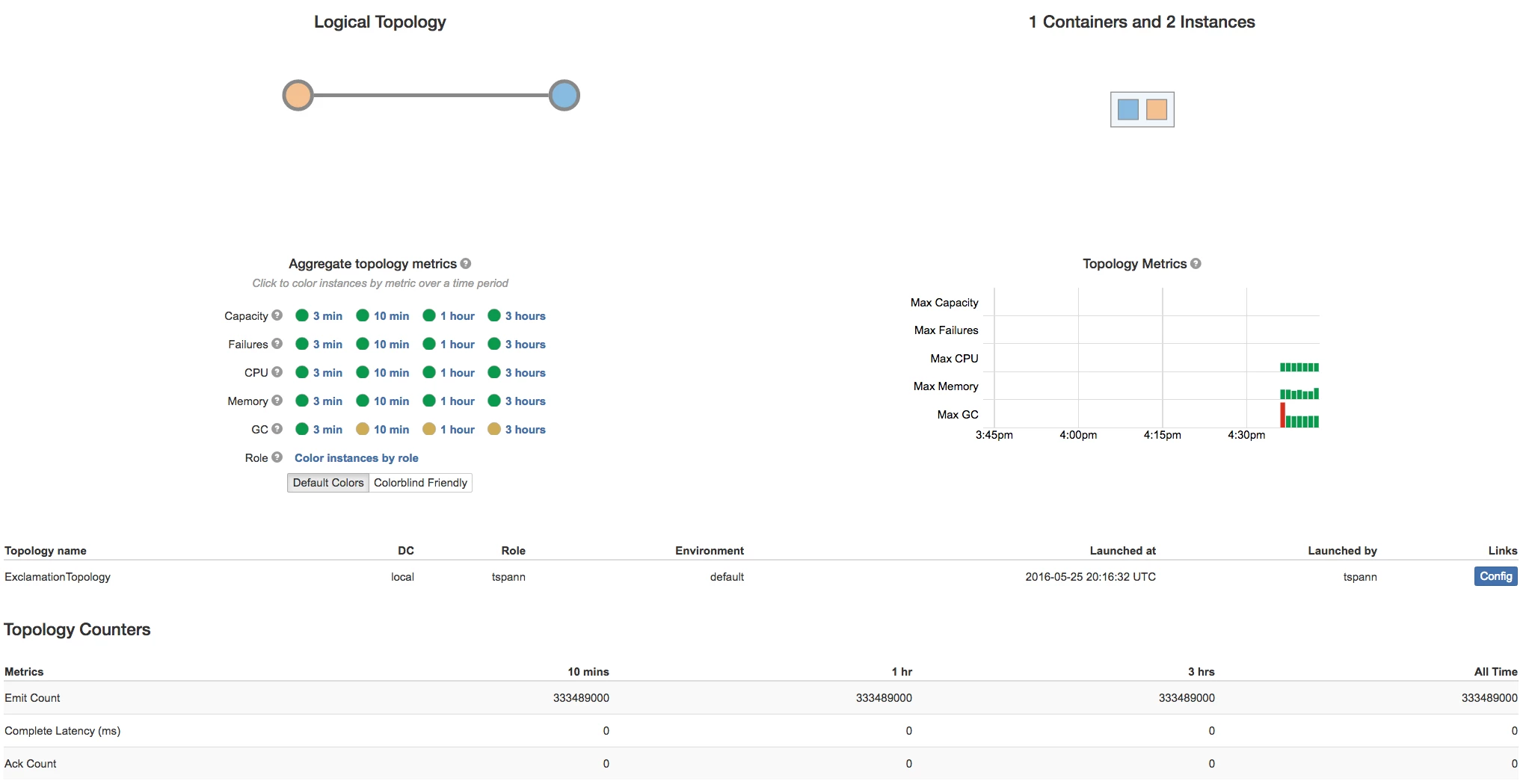The width and height of the screenshot is (1529, 784).
Task: Color instances by Failures over 3 min
Action: click(319, 345)
